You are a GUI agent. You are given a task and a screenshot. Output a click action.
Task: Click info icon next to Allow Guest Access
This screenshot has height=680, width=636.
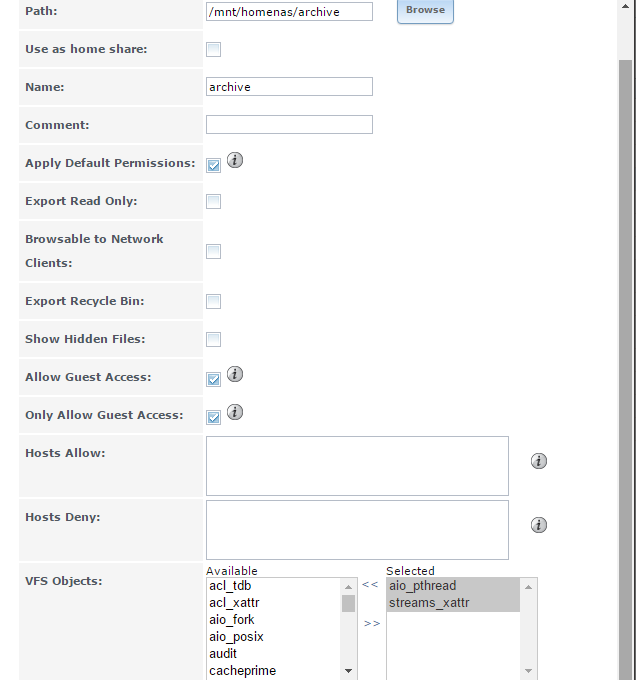(x=235, y=374)
